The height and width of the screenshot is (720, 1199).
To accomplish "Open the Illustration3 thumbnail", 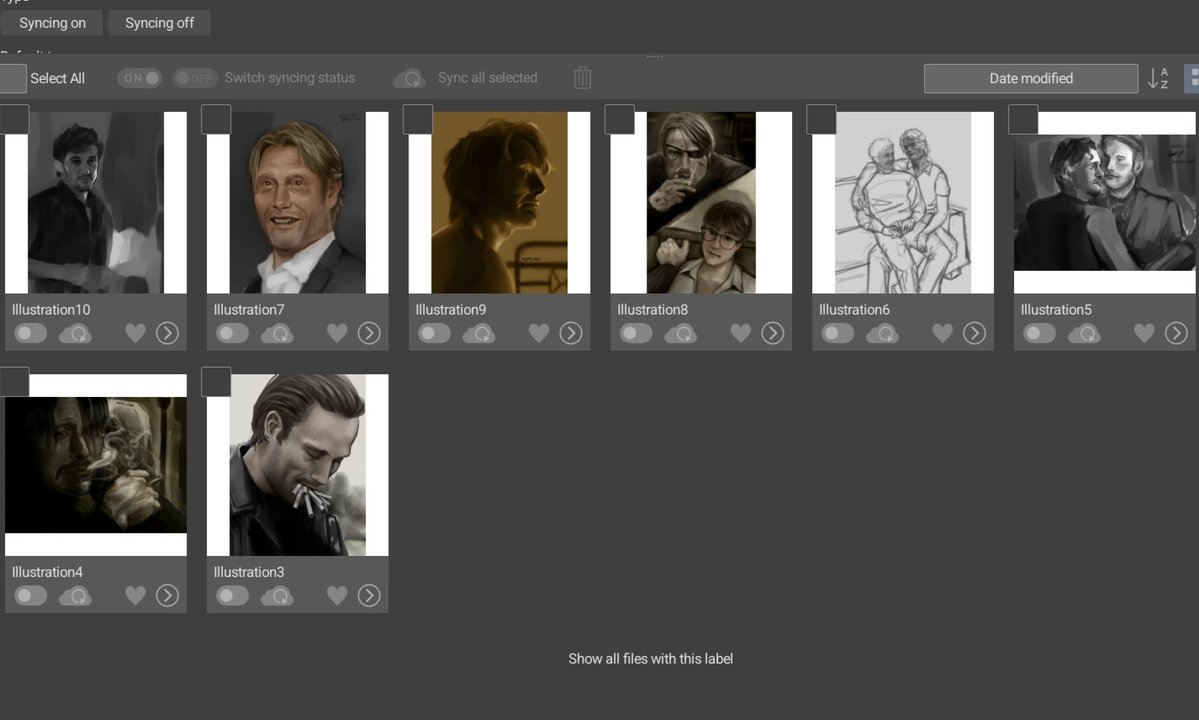I will (297, 465).
